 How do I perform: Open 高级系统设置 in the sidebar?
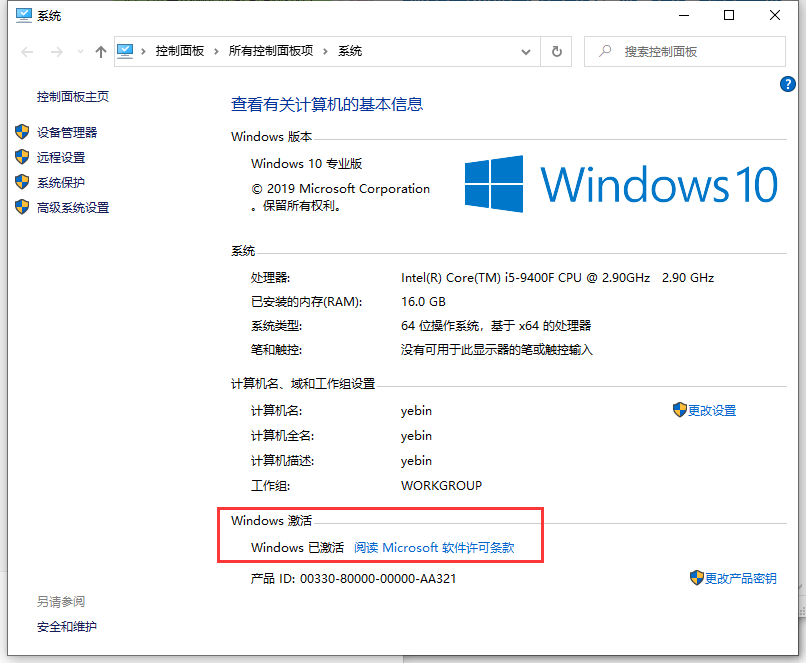(x=73, y=207)
